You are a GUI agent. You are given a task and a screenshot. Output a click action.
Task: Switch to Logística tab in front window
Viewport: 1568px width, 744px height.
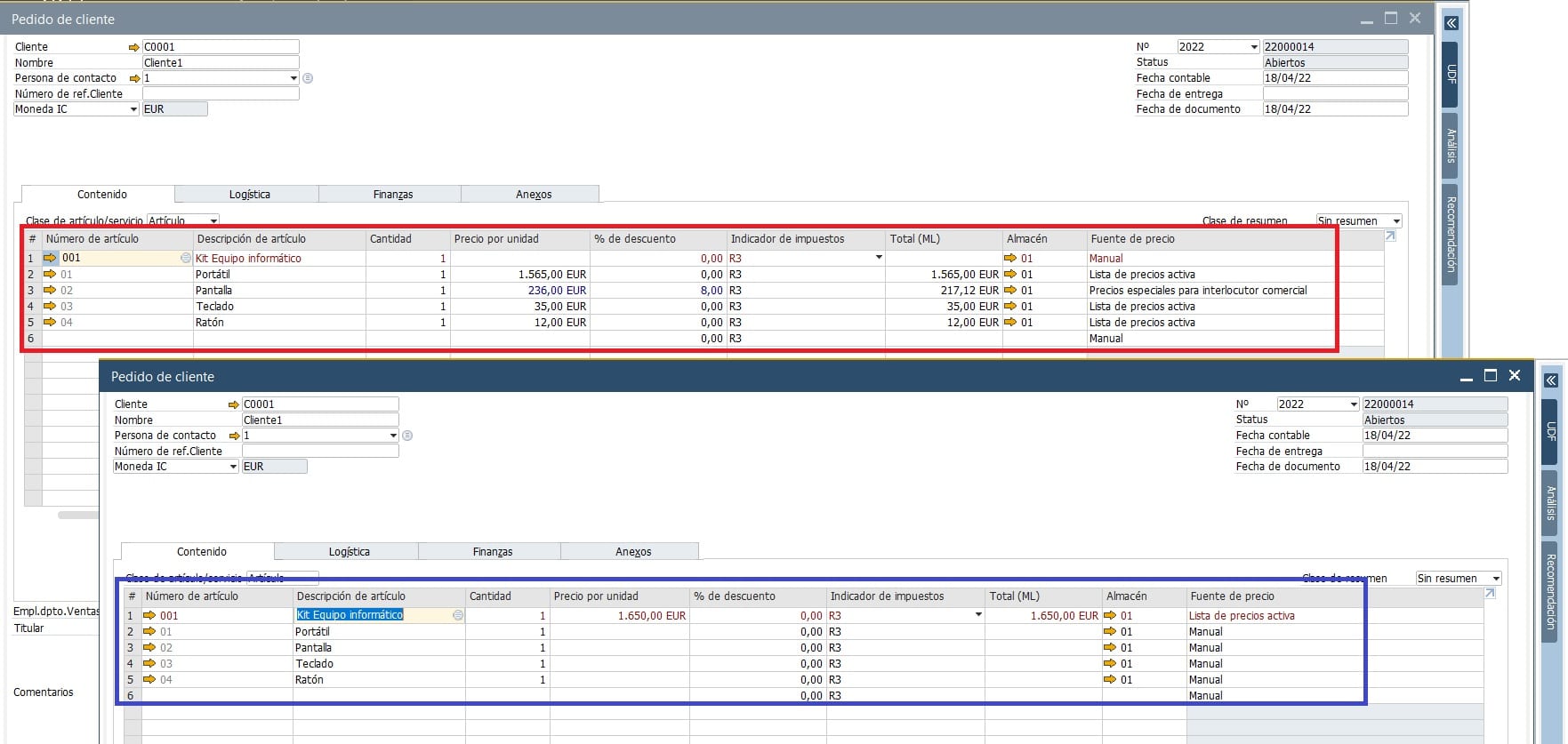349,551
